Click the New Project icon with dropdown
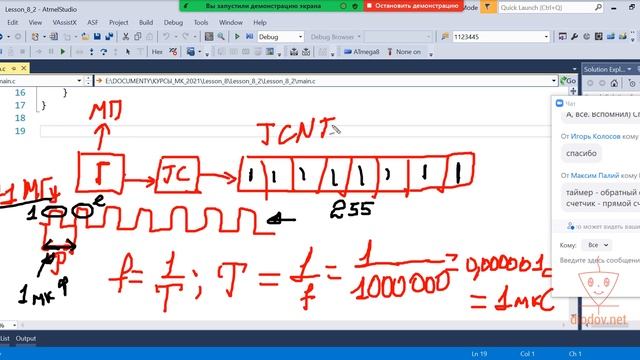Image resolution: width=640 pixels, height=360 pixels. [38, 37]
